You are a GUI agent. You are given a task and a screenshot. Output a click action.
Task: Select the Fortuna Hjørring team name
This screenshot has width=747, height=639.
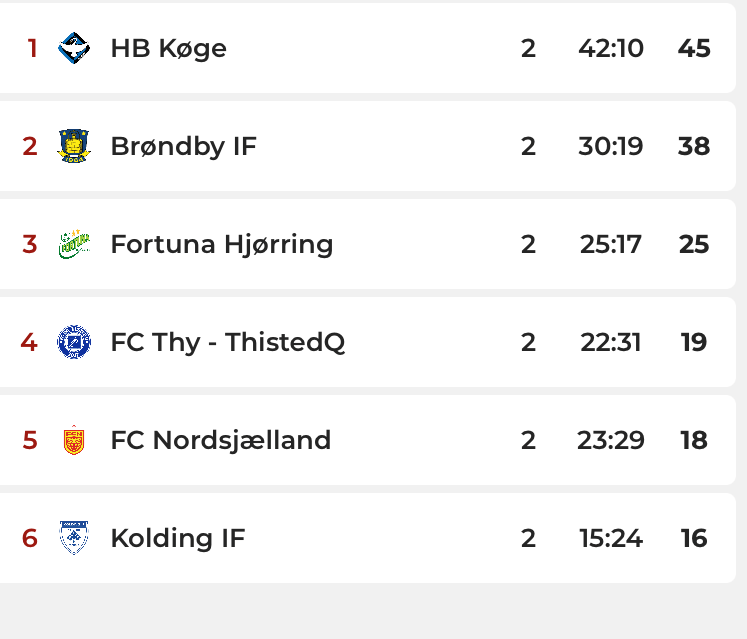point(221,244)
